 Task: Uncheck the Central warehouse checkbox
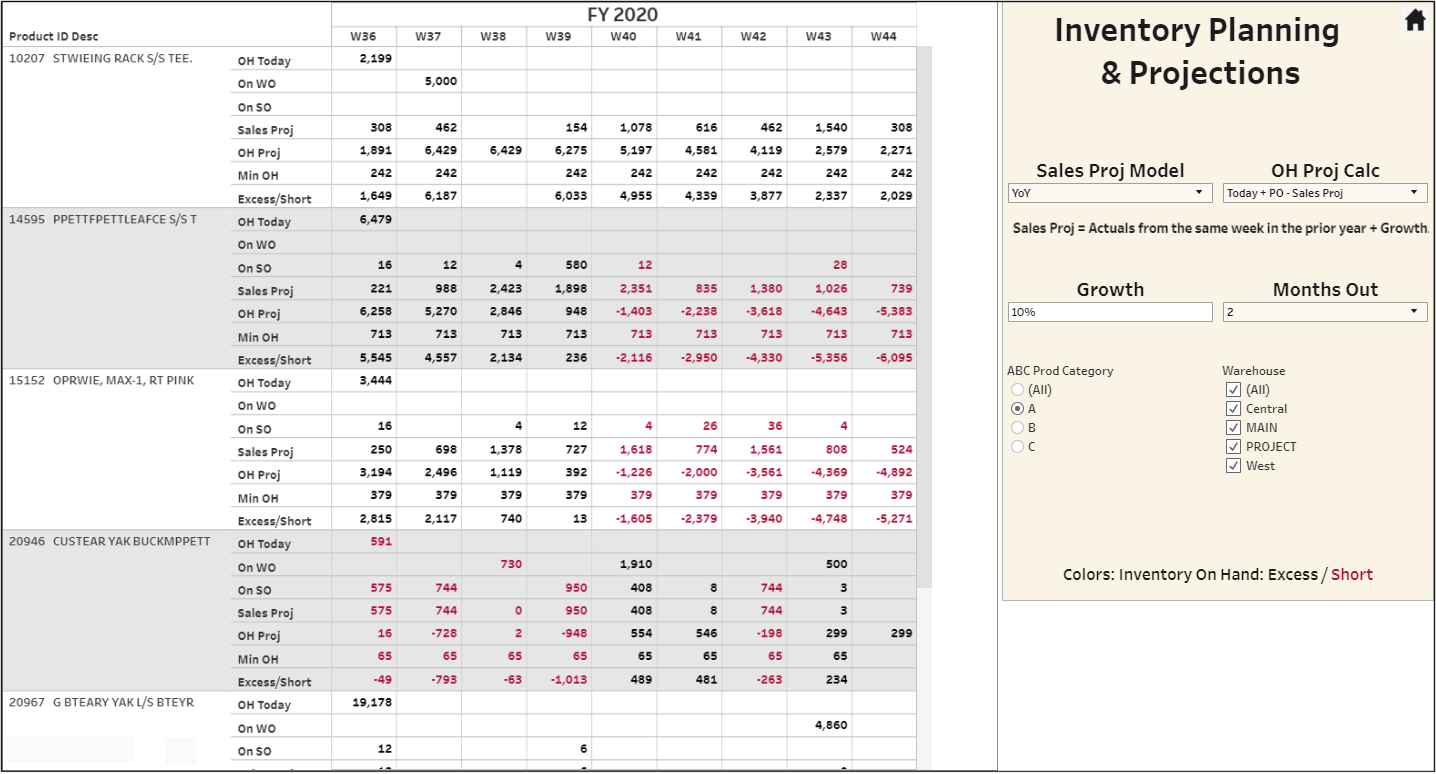click(x=1234, y=409)
